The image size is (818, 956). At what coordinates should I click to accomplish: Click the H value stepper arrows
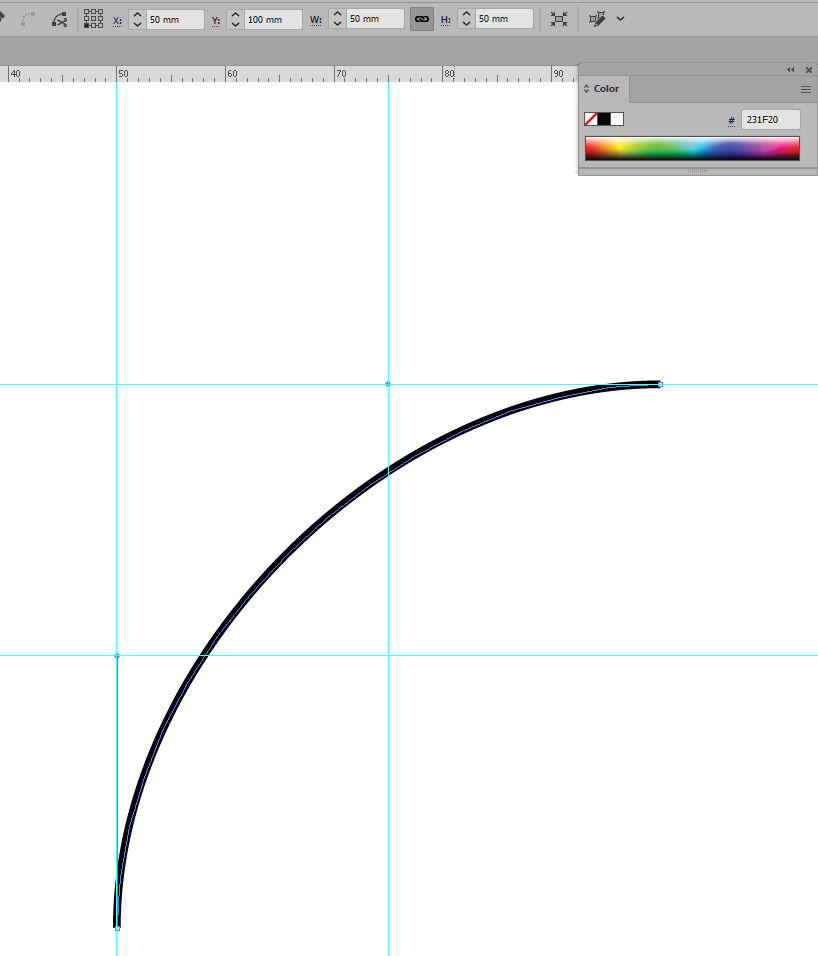click(466, 19)
